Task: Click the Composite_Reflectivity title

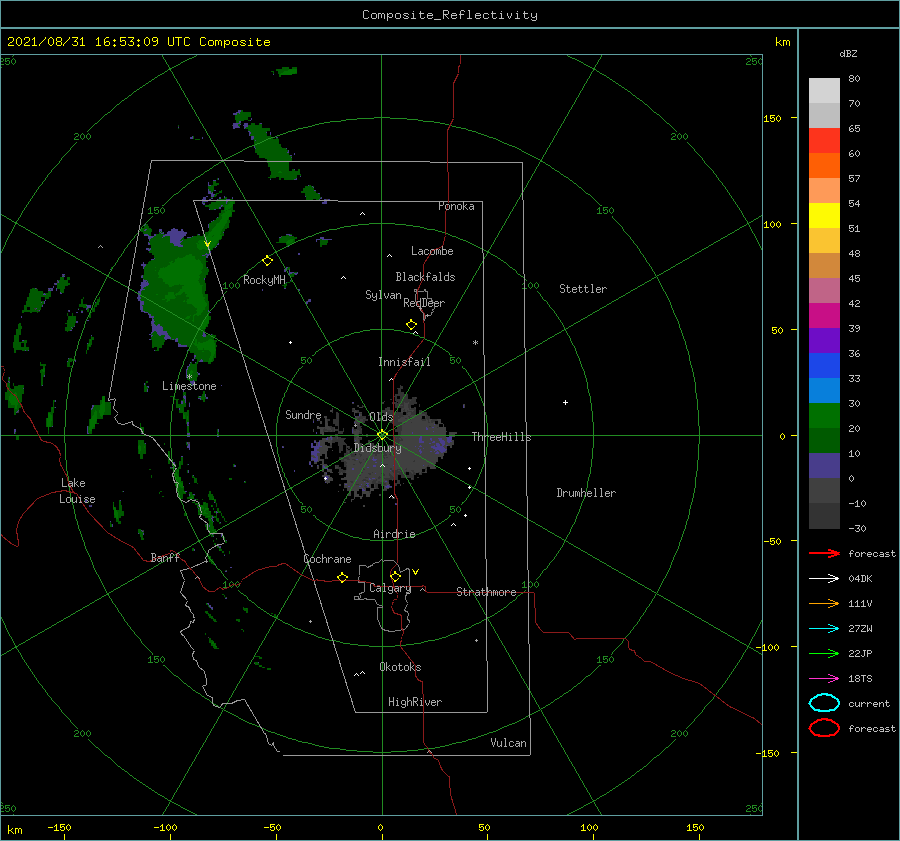Action: 450,15
